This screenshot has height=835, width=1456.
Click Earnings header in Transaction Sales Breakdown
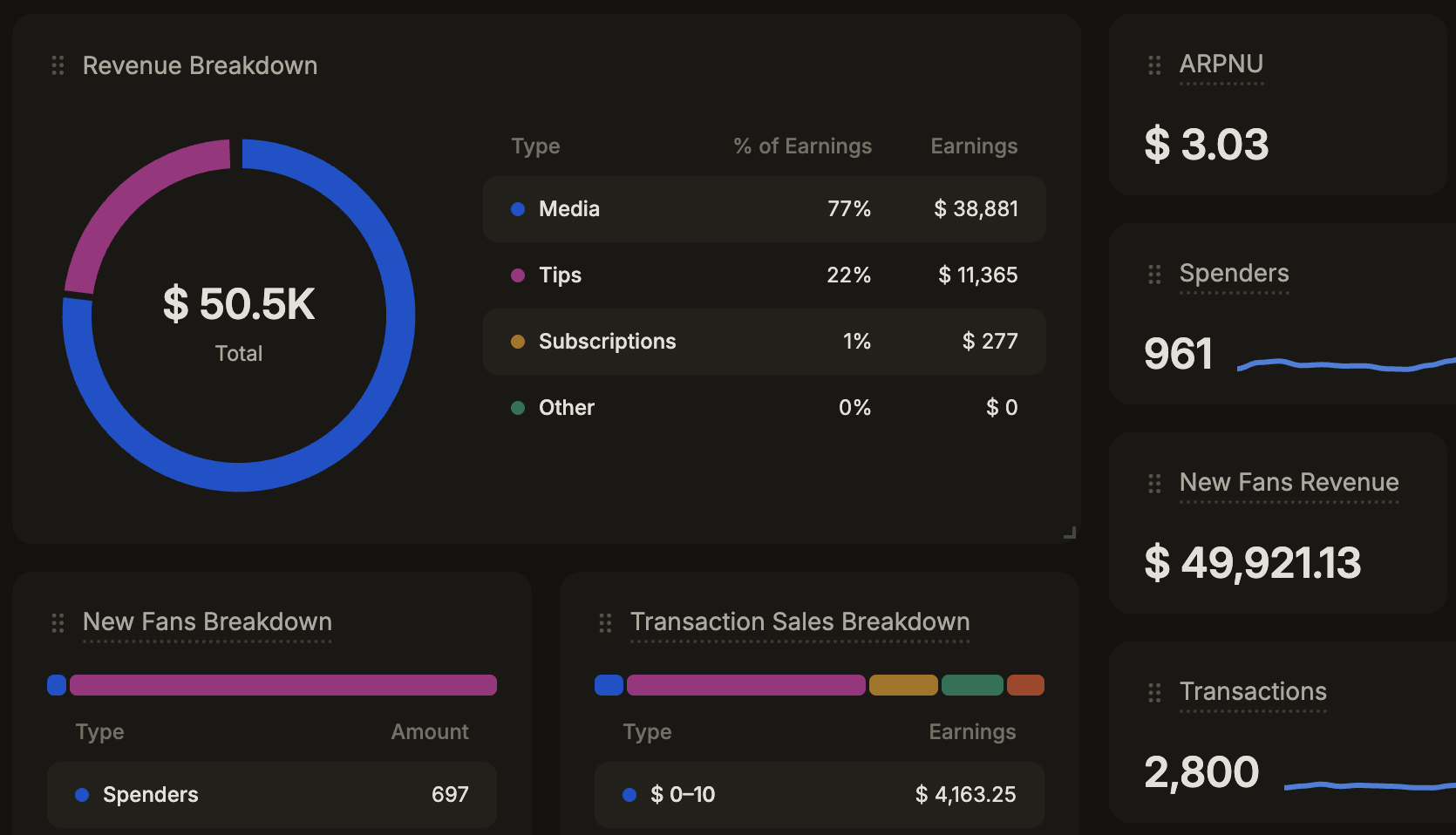(972, 732)
